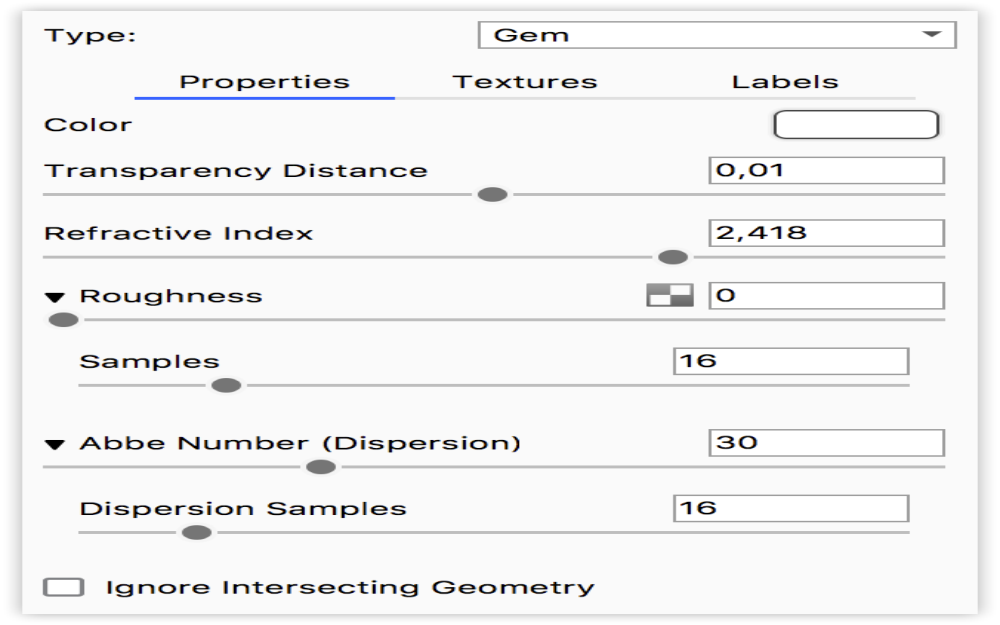
Task: Open the Type dropdown showing Gem
Action: click(717, 35)
